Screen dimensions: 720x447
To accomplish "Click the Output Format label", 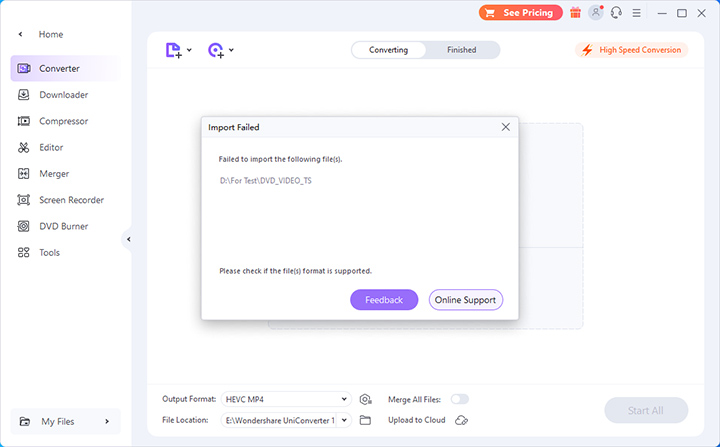I will pos(189,399).
